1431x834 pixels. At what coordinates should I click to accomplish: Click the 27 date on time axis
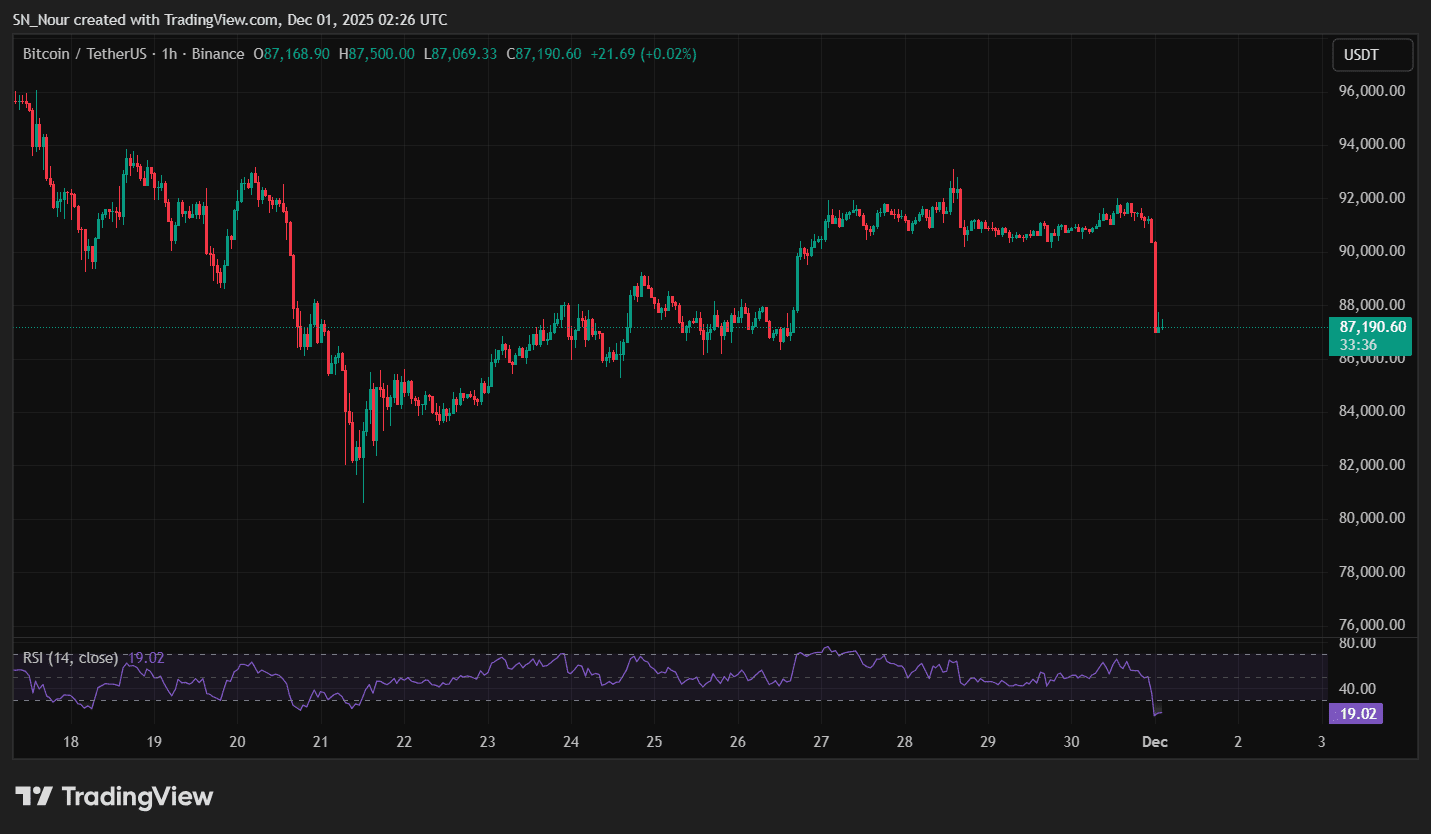[821, 742]
